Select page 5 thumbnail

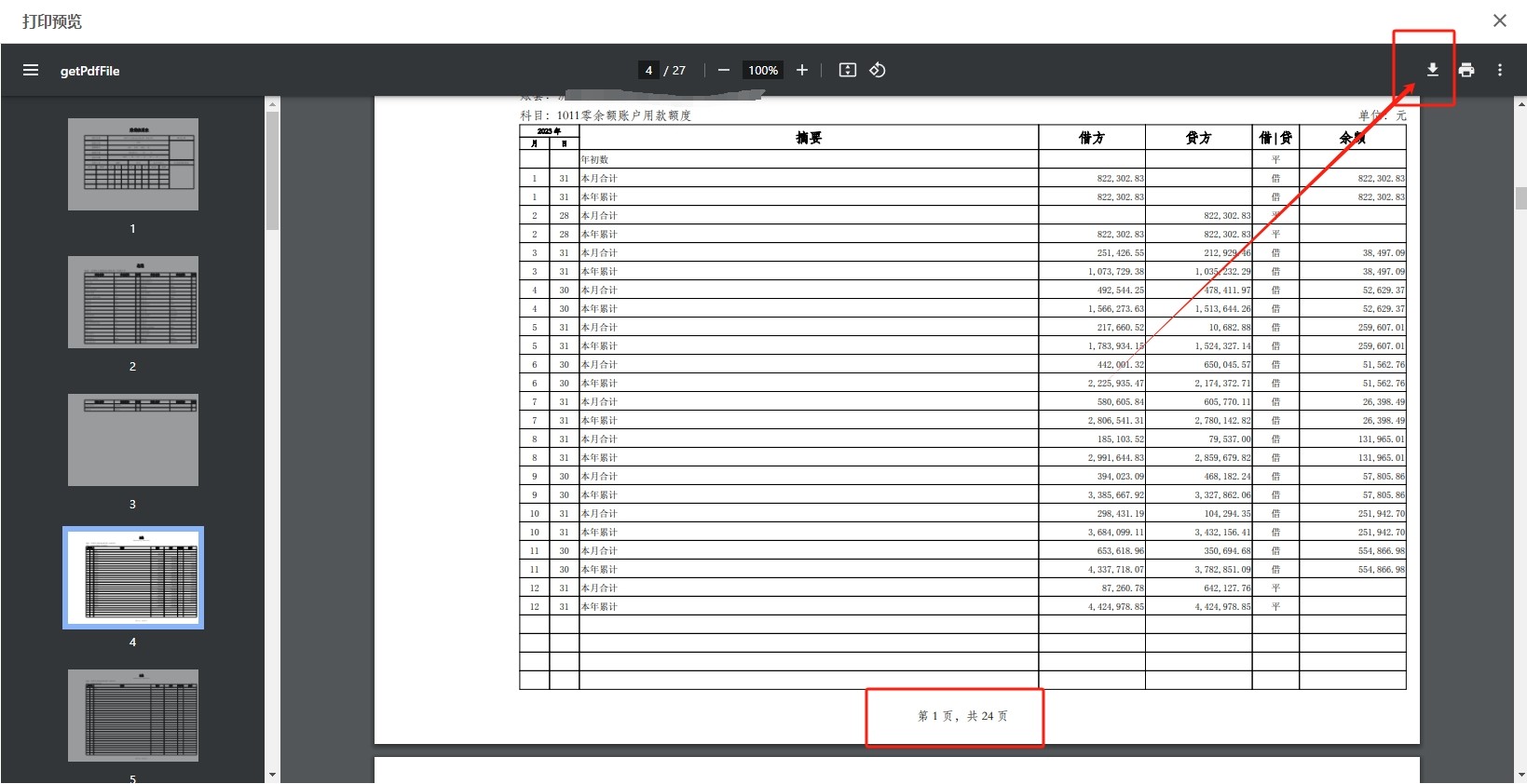[x=133, y=715]
